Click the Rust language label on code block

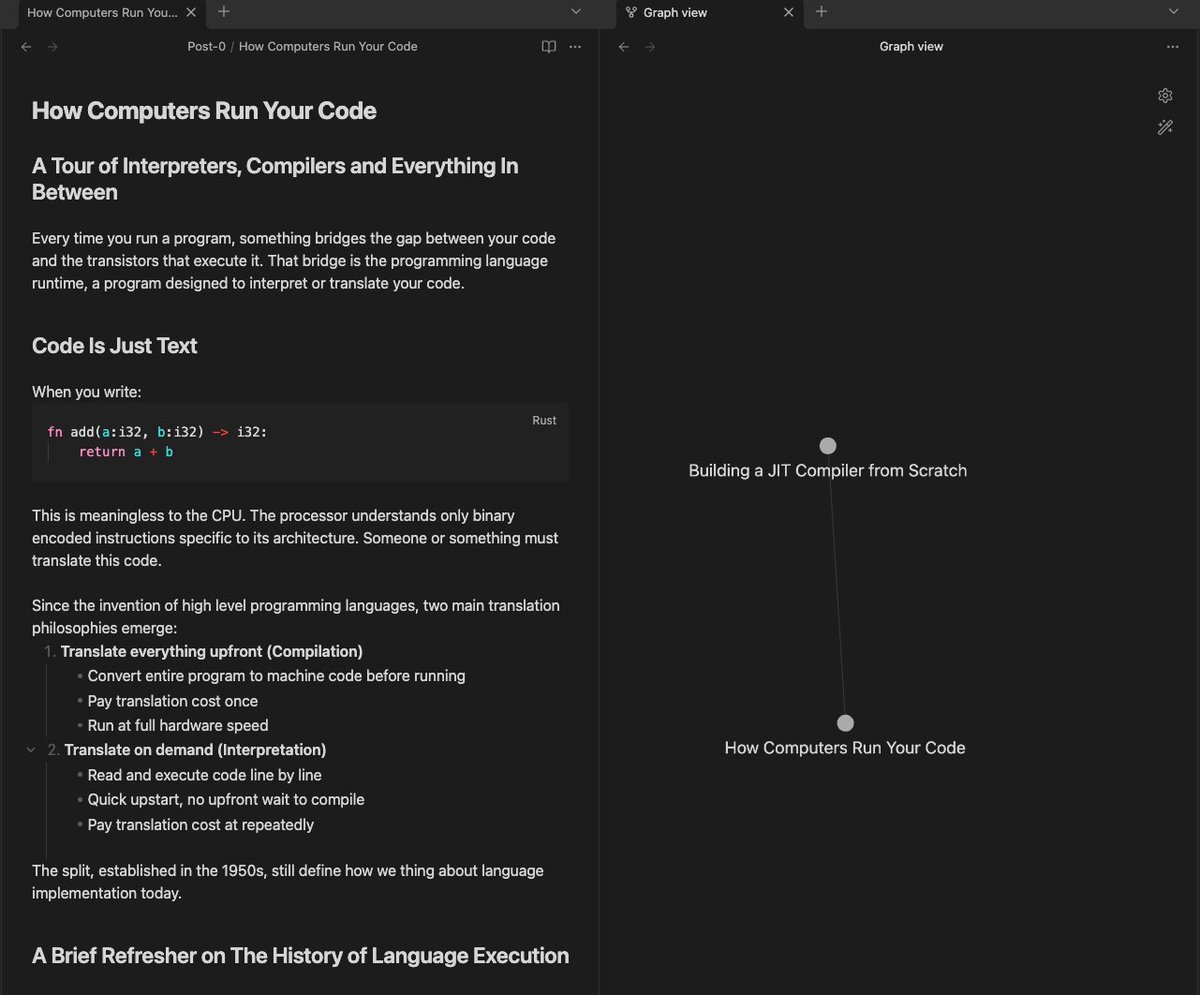544,420
